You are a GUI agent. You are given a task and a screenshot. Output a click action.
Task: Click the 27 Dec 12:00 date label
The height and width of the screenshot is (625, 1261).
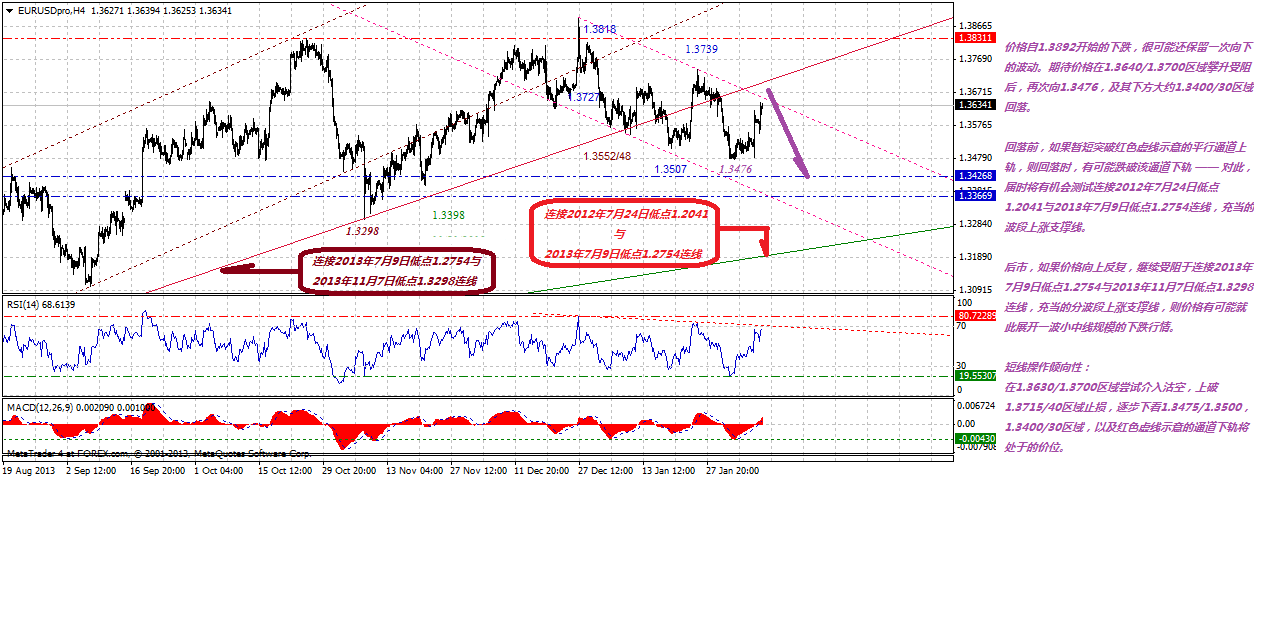pyautogui.click(x=606, y=469)
